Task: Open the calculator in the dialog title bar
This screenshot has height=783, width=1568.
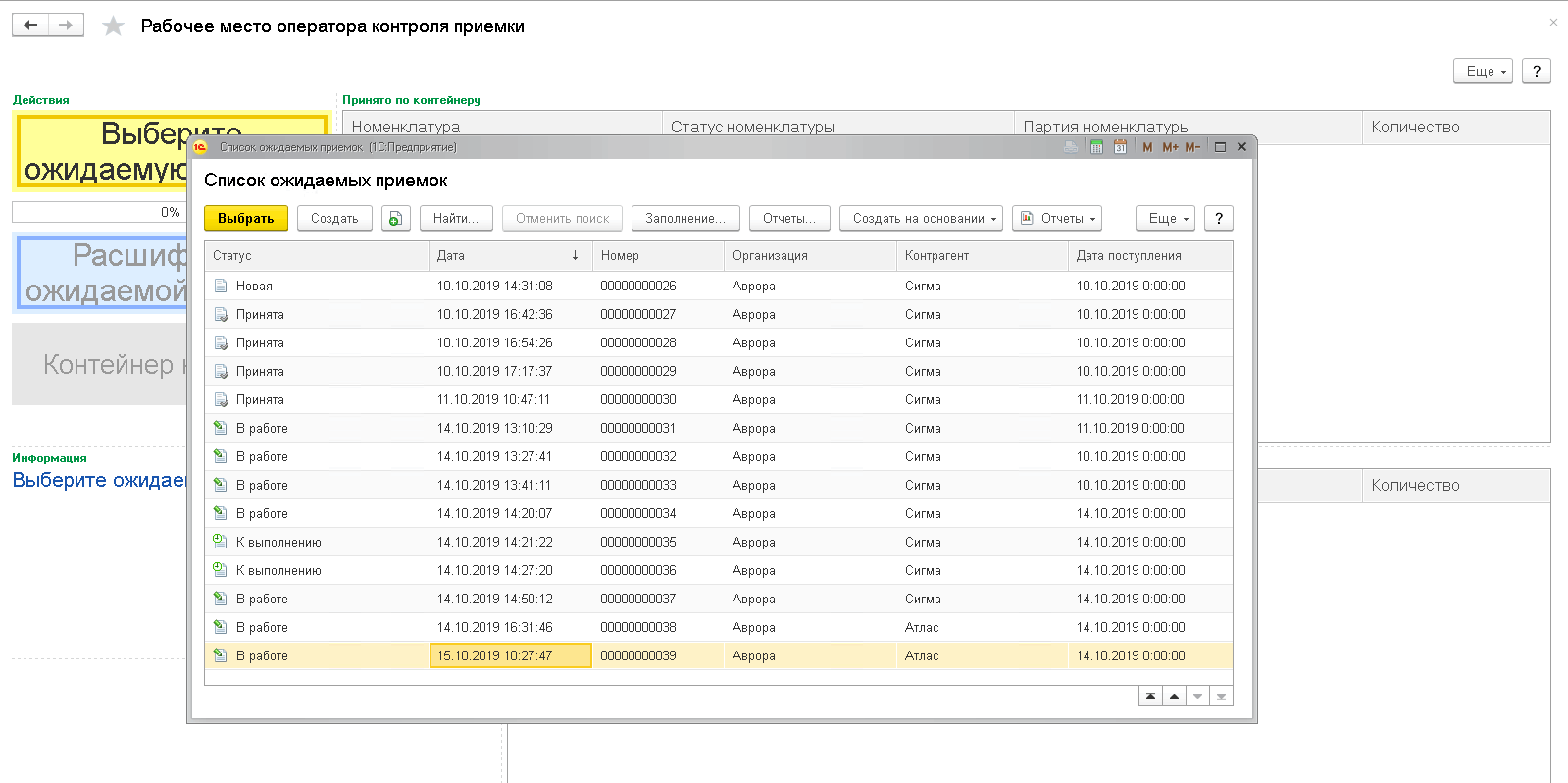Action: point(1096,147)
